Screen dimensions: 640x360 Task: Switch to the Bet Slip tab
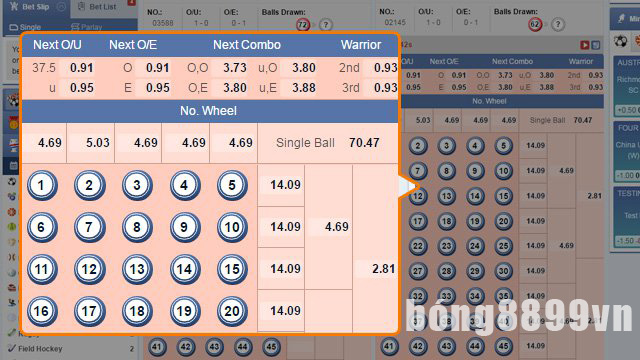pos(36,7)
